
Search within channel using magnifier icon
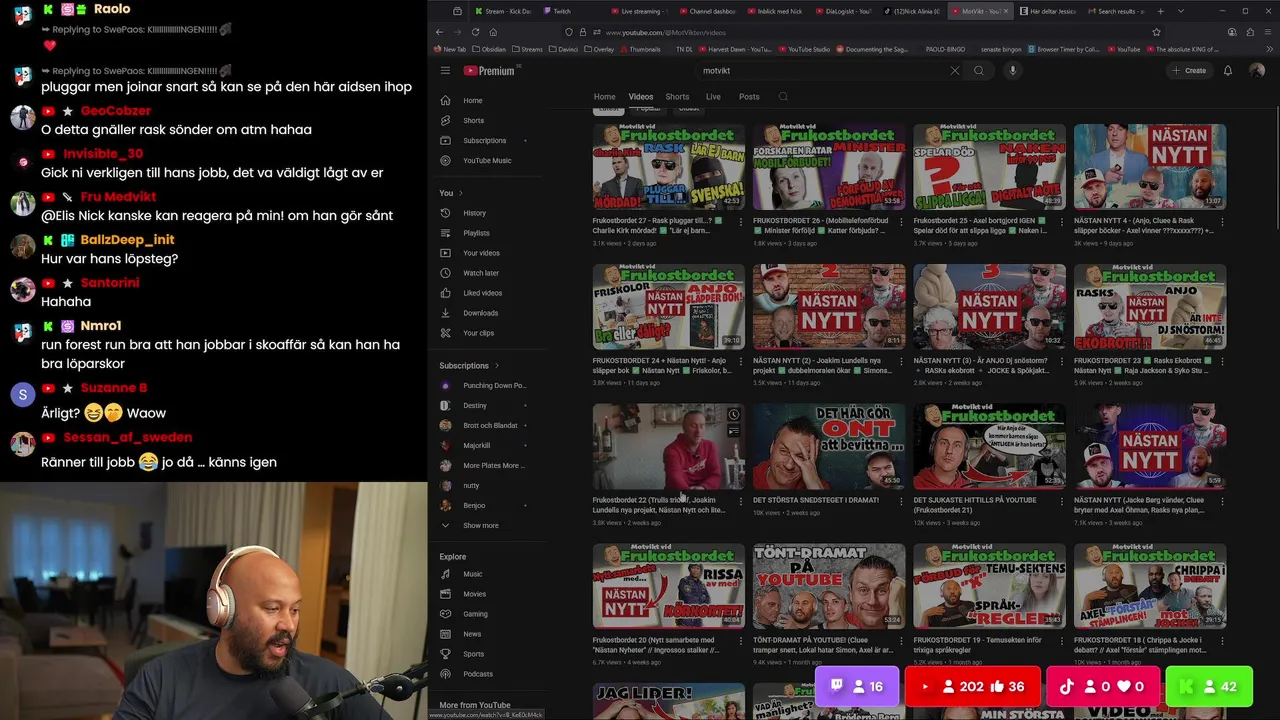click(783, 97)
